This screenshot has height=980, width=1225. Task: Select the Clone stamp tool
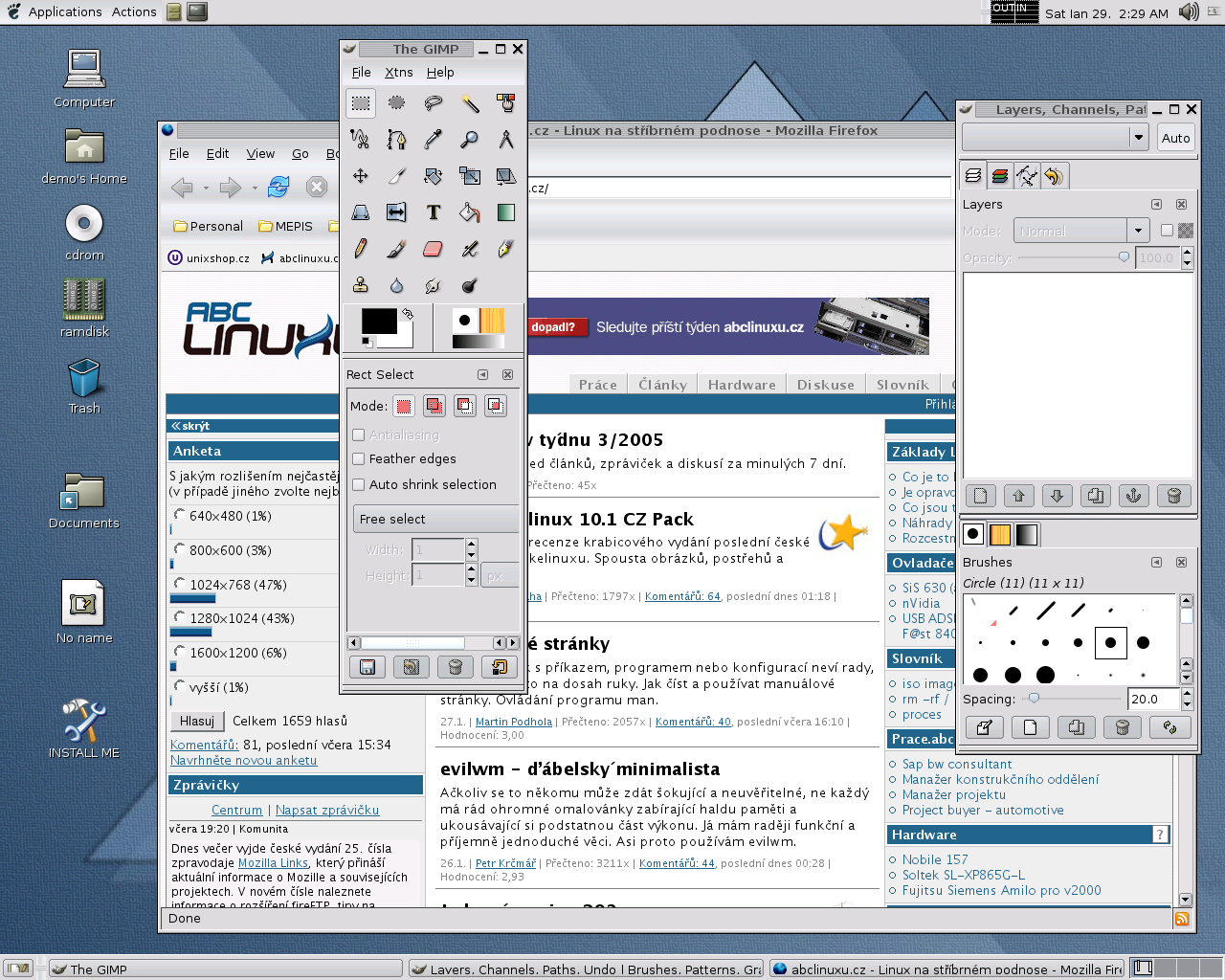pyautogui.click(x=361, y=285)
